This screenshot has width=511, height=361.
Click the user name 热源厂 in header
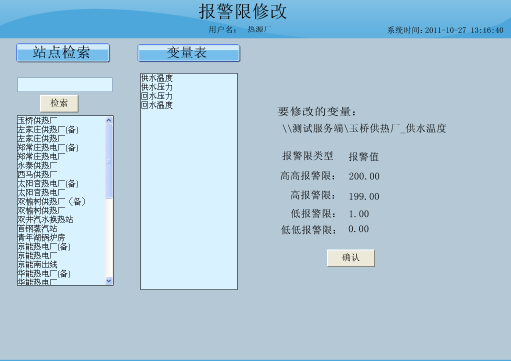[259, 30]
